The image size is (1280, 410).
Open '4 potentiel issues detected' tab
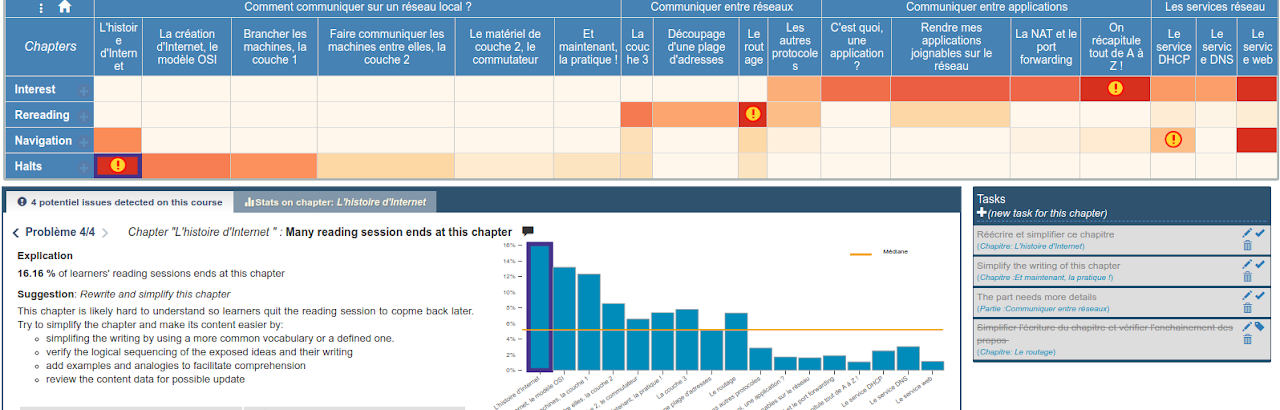tap(119, 202)
